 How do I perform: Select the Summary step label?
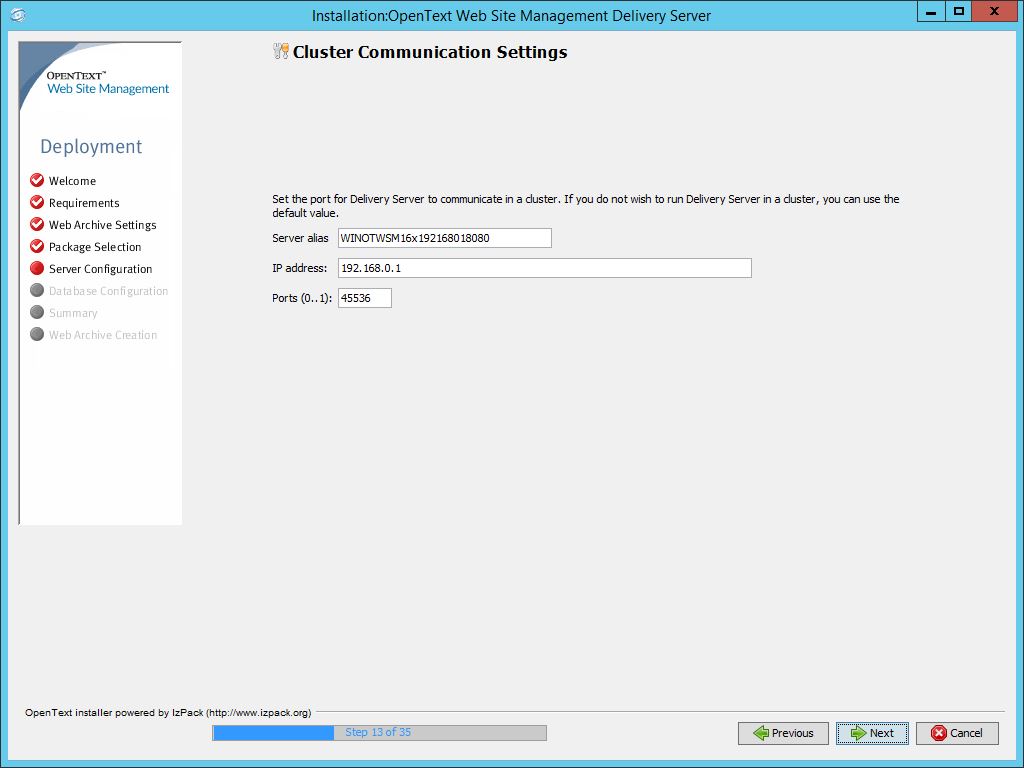point(73,313)
